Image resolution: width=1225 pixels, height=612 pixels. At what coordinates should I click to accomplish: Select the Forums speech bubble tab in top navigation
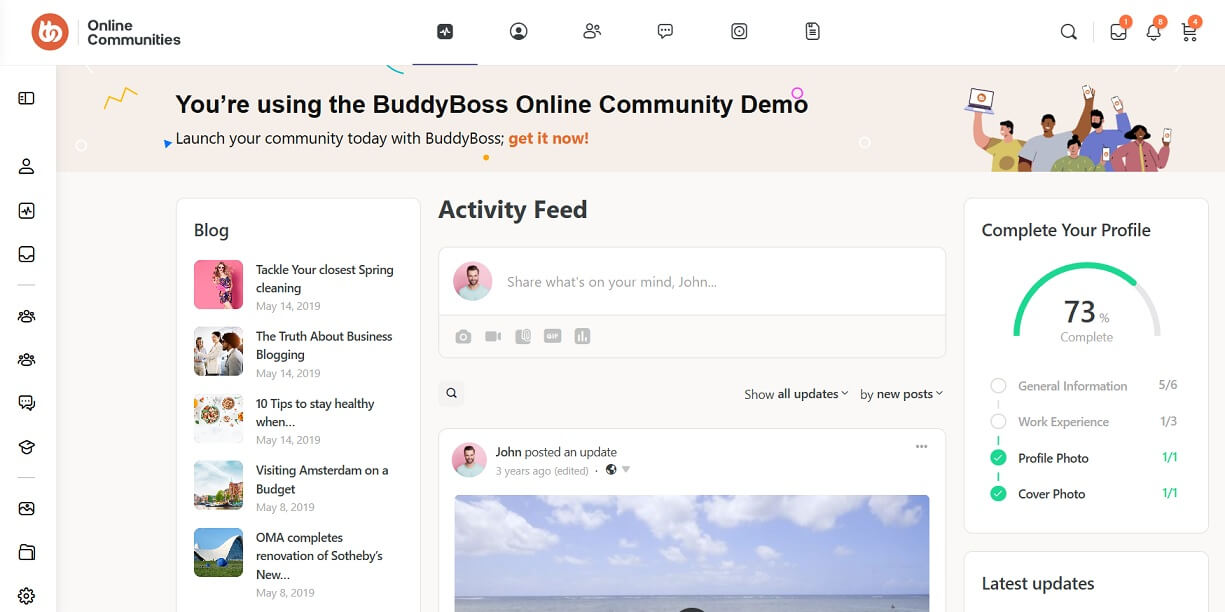pos(665,32)
